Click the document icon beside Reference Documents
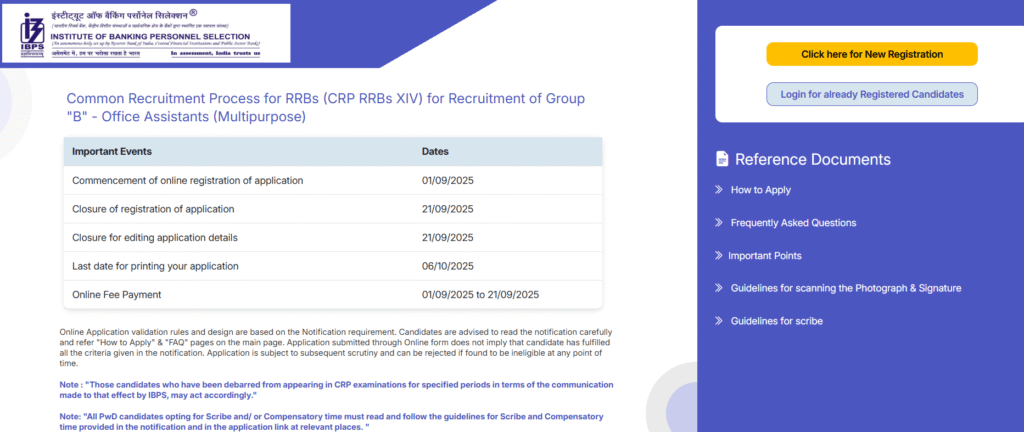 click(722, 159)
